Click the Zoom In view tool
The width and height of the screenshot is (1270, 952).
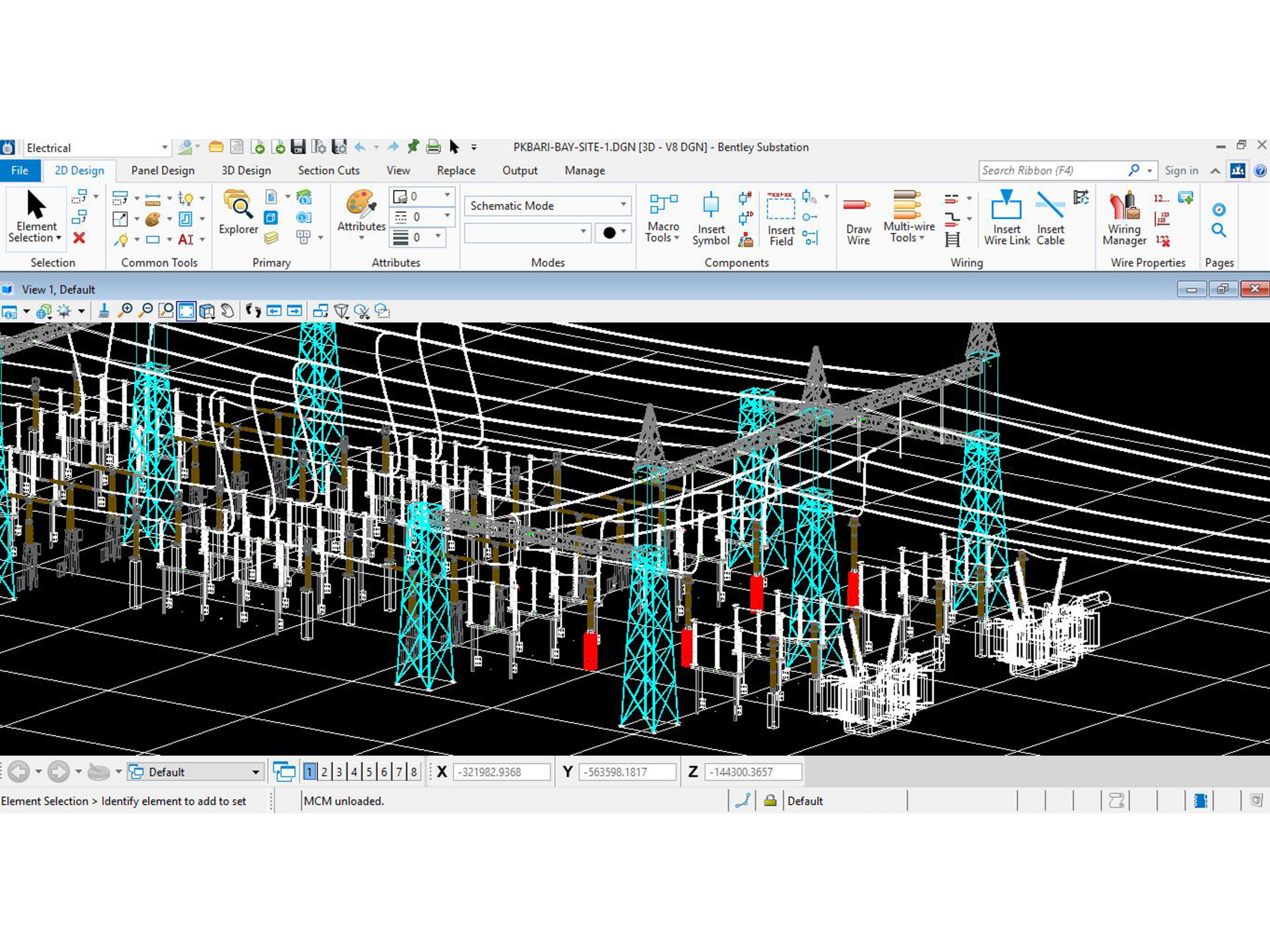(x=126, y=310)
